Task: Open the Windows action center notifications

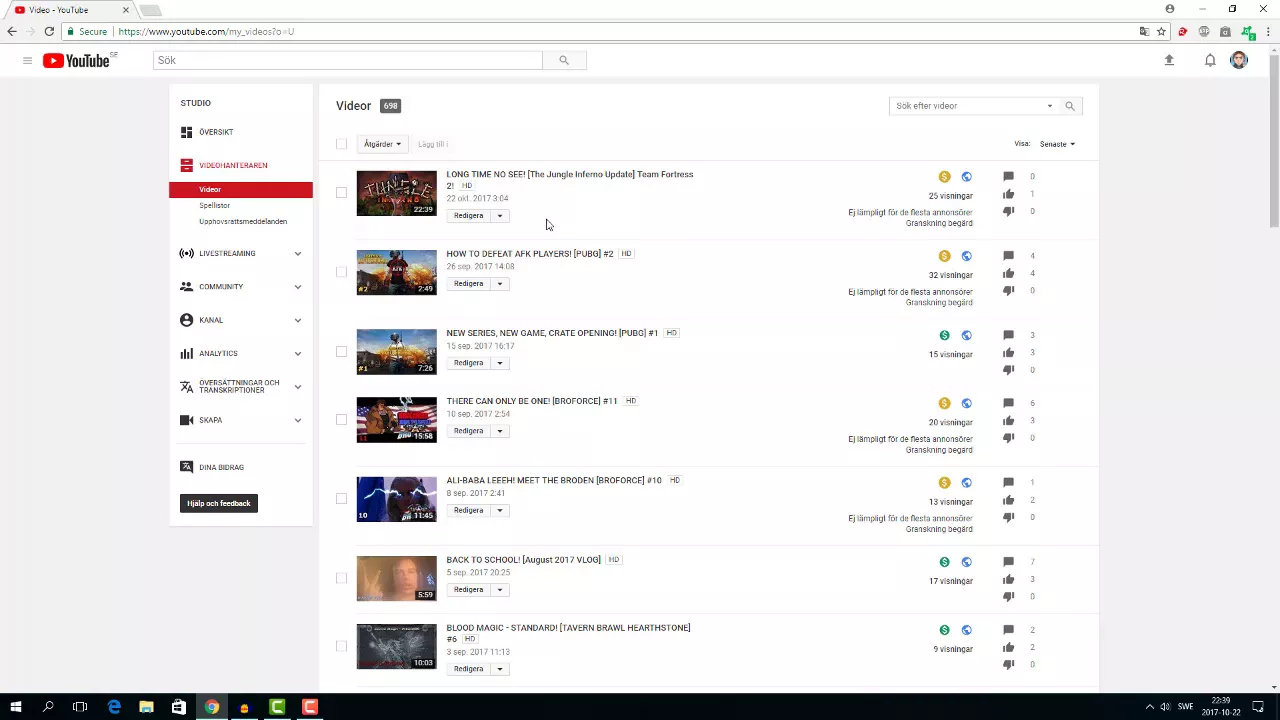Action: 1259,707
